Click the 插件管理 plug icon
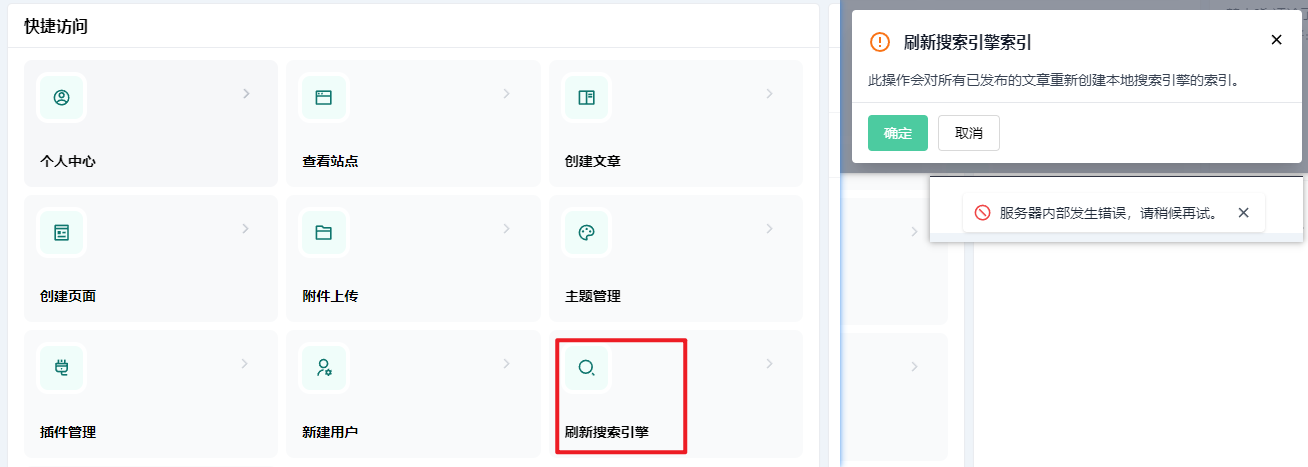 (x=61, y=367)
